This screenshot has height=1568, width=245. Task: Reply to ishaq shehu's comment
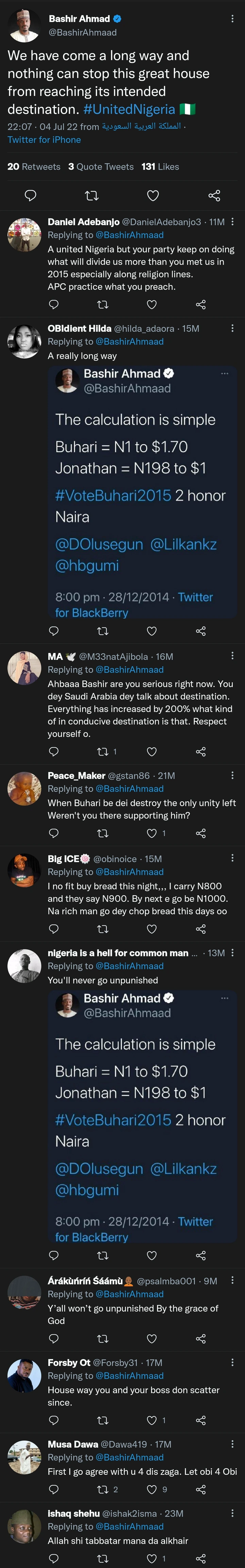54,1558
